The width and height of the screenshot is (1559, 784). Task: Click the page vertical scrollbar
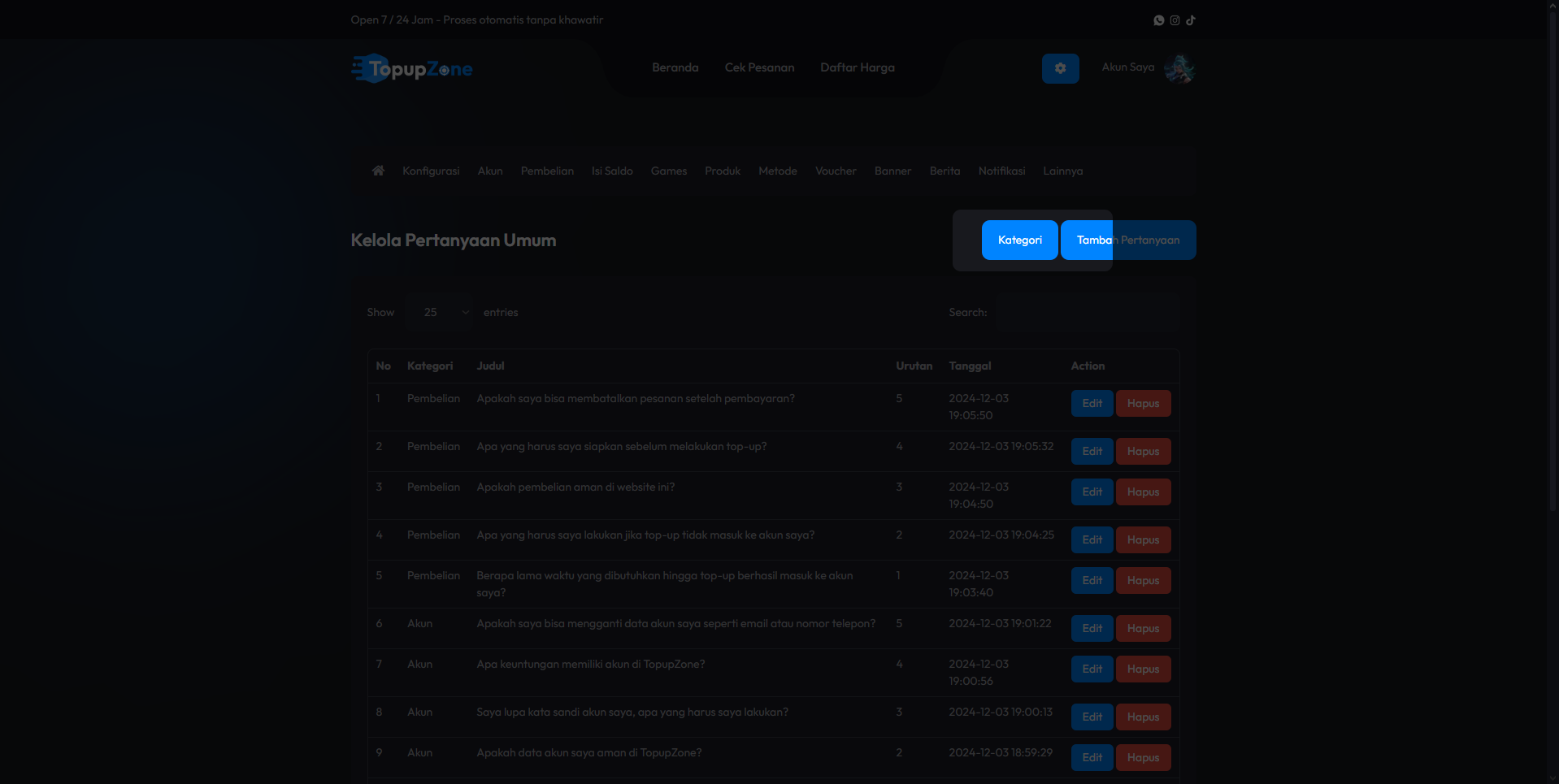click(1552, 260)
